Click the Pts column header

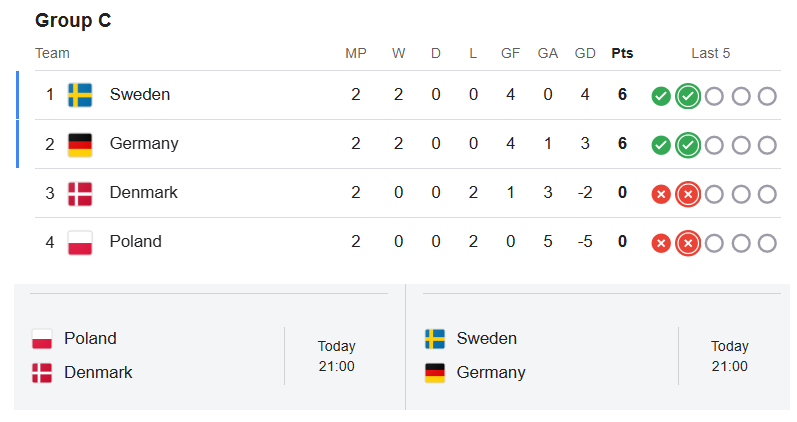(x=622, y=53)
